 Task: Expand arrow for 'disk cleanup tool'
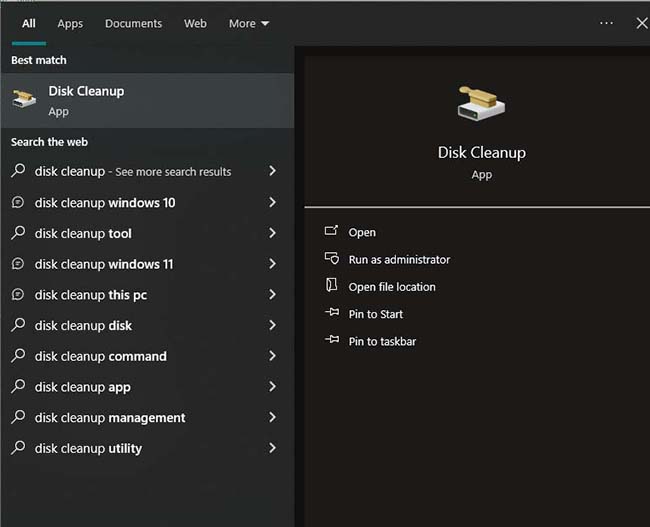[x=272, y=233]
